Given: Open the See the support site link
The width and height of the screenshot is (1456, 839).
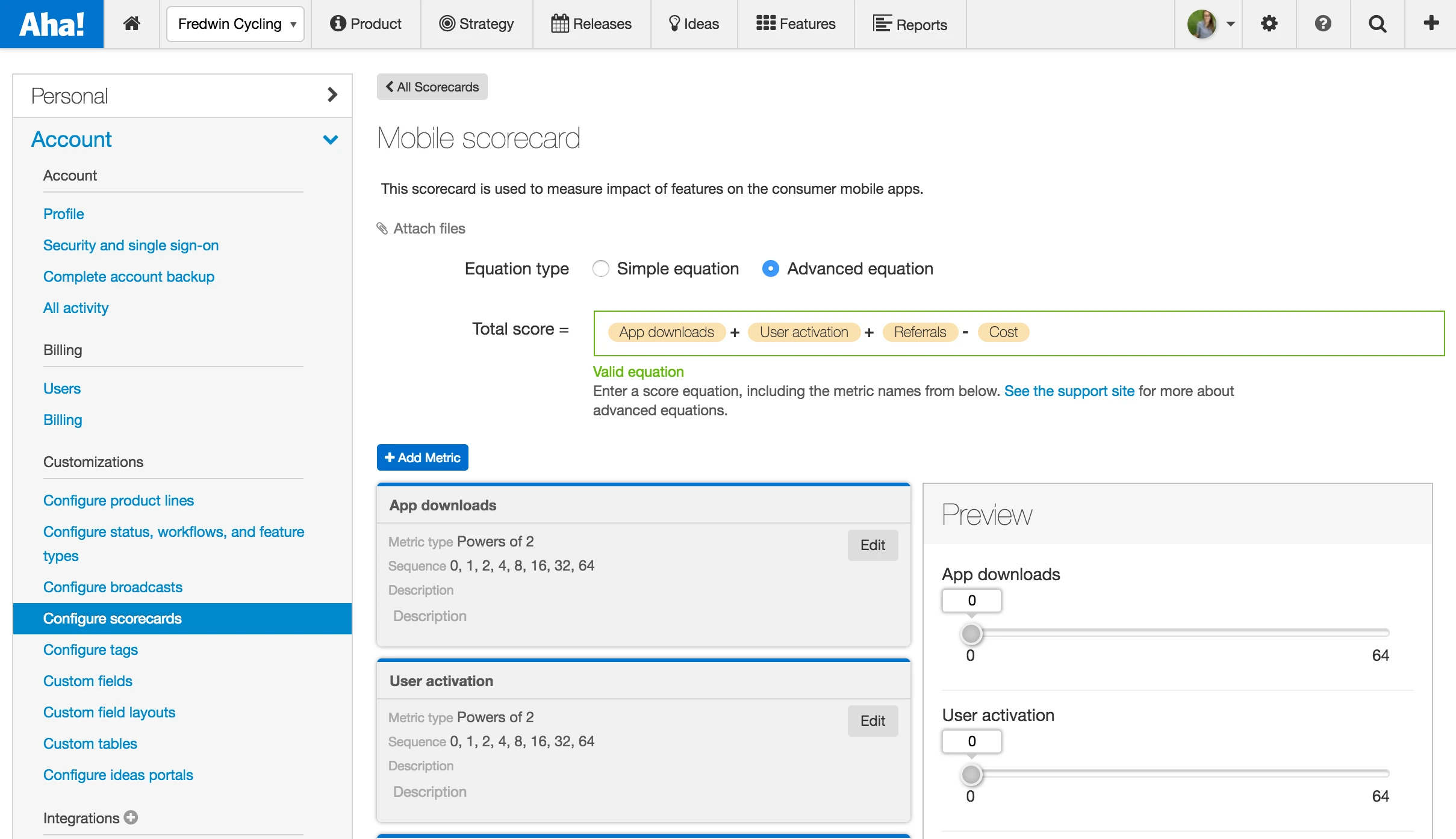Looking at the screenshot, I should 1069,391.
